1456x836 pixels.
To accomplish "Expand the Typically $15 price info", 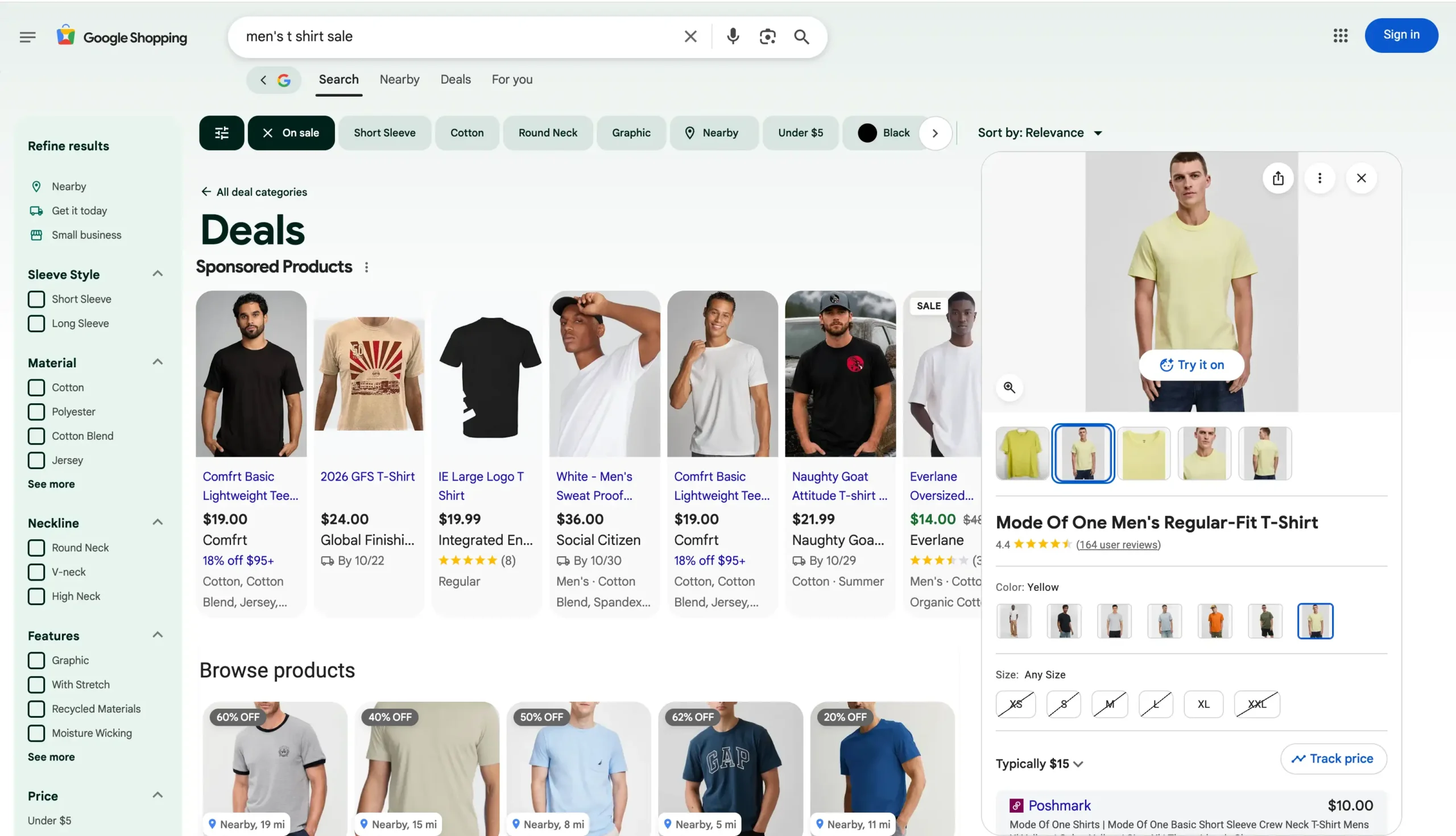I will tap(1039, 764).
